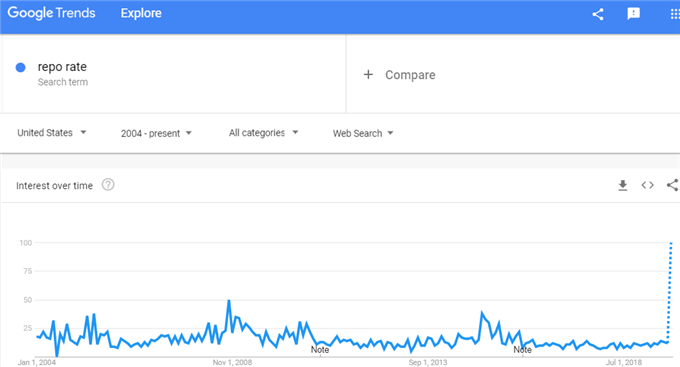The image size is (680, 367).
Task: Download the Interest over time CSV
Action: point(623,185)
